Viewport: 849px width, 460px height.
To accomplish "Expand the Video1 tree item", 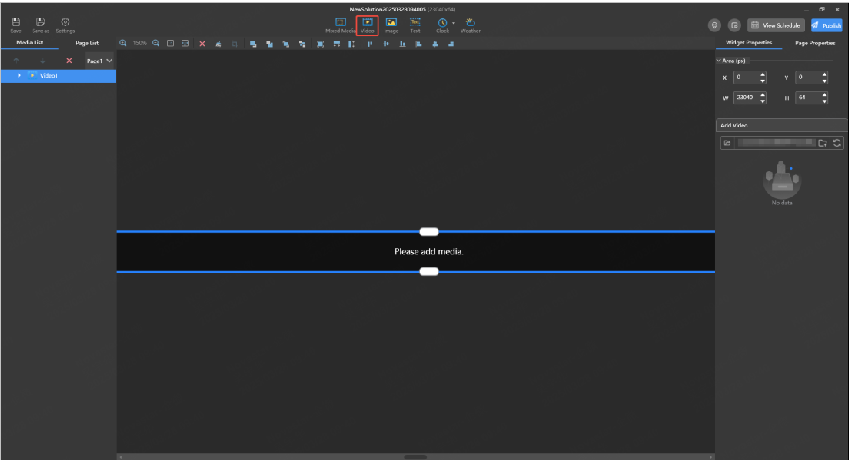I will pyautogui.click(x=19, y=76).
